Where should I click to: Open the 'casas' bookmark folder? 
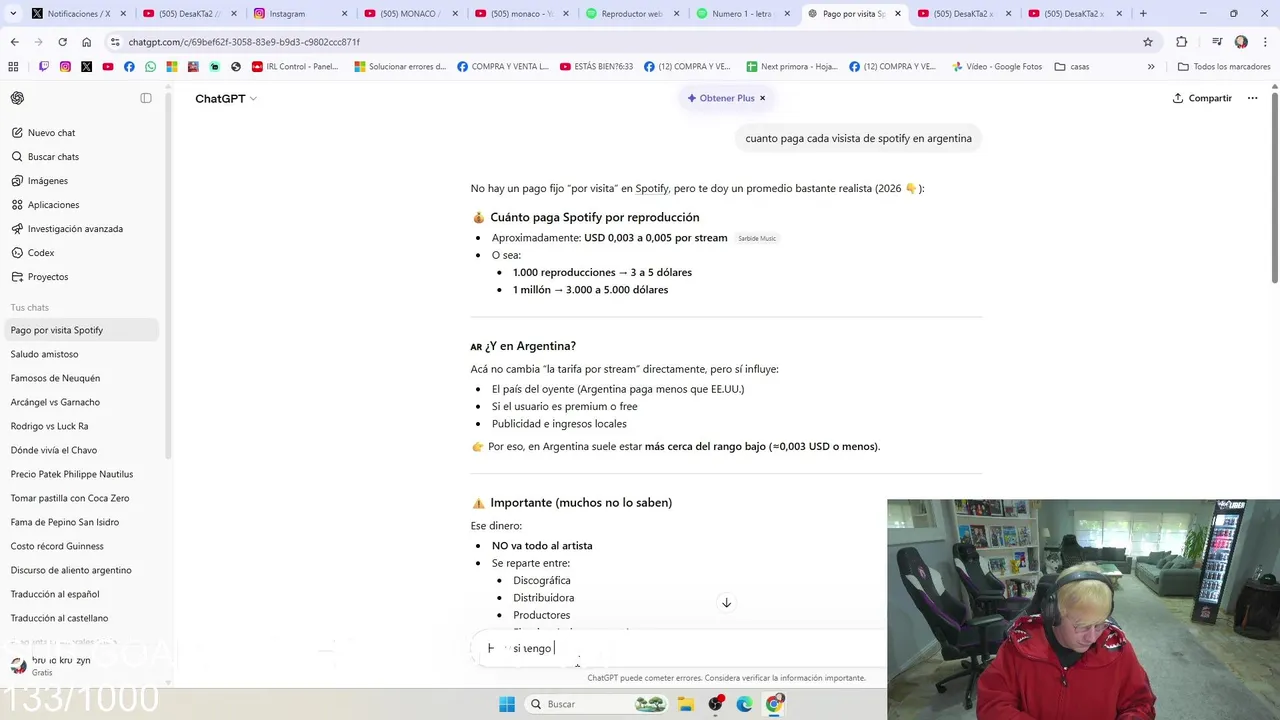click(1072, 67)
